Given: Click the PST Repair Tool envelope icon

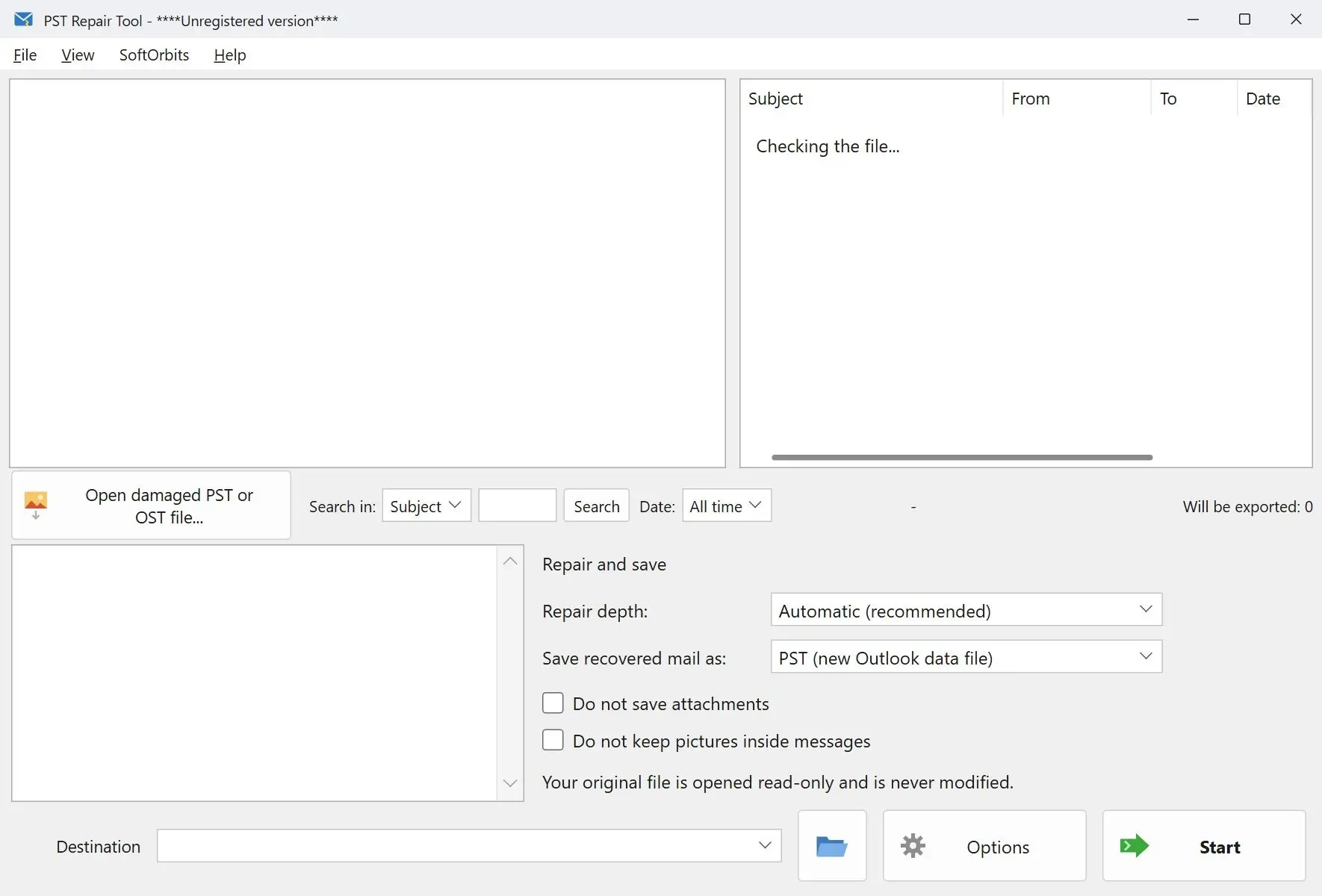Looking at the screenshot, I should (x=23, y=19).
